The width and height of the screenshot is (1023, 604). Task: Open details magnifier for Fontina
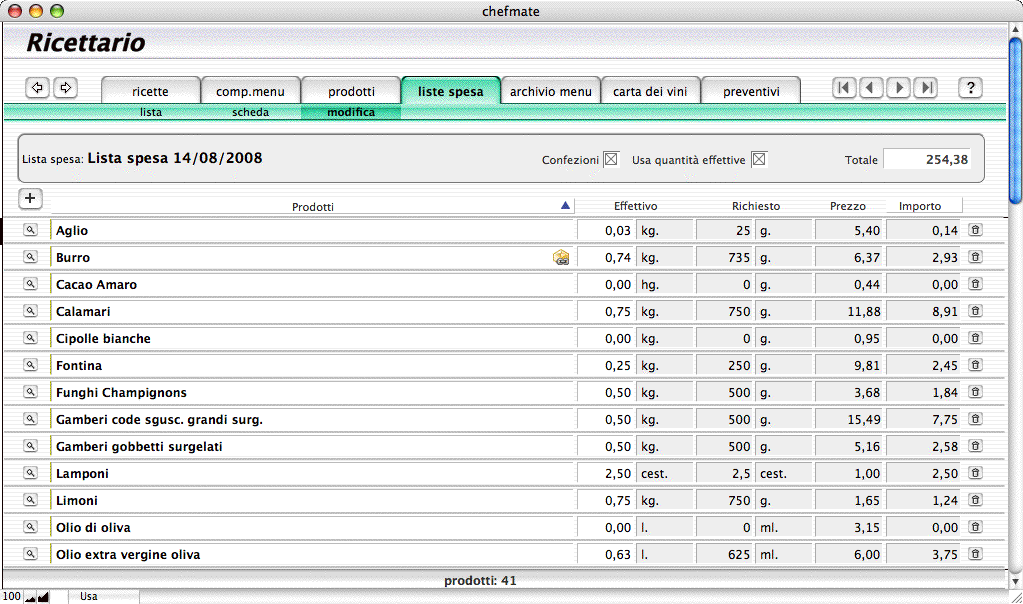pyautogui.click(x=30, y=365)
